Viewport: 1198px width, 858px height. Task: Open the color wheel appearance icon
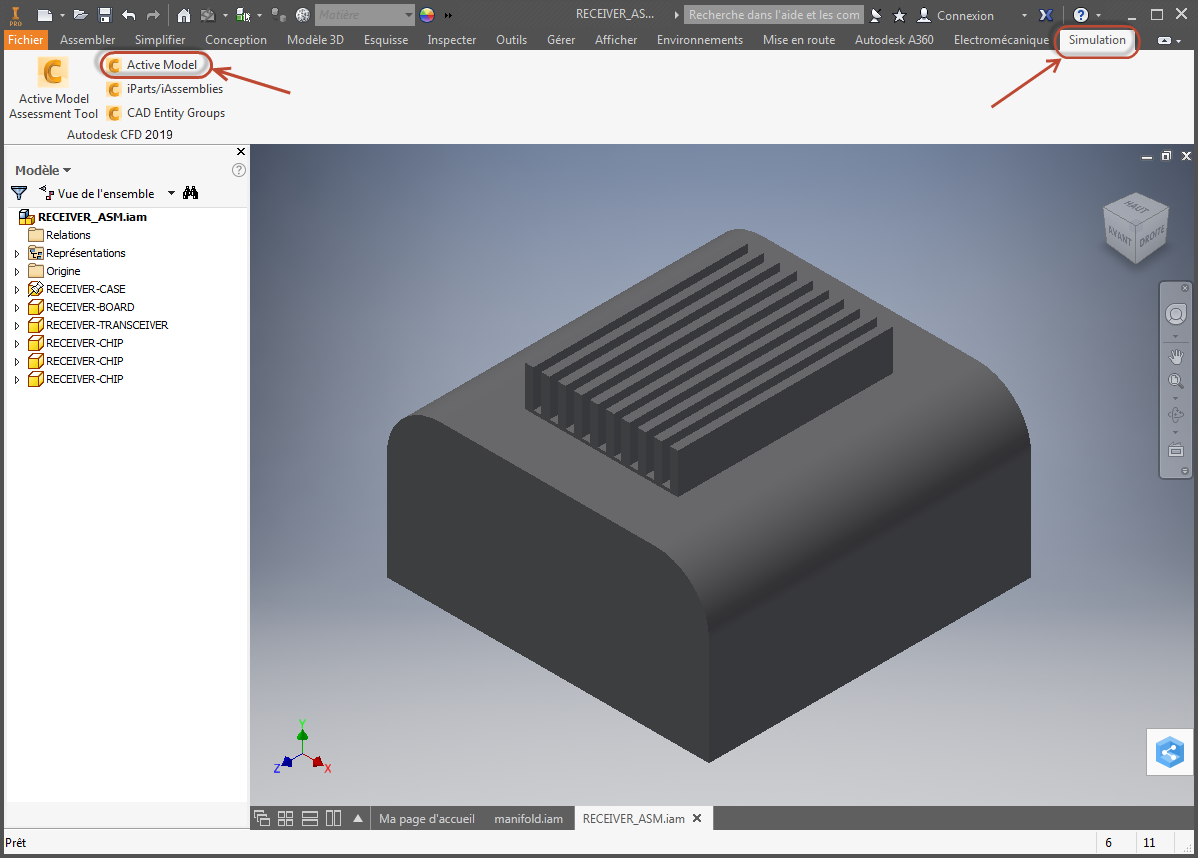click(x=427, y=15)
